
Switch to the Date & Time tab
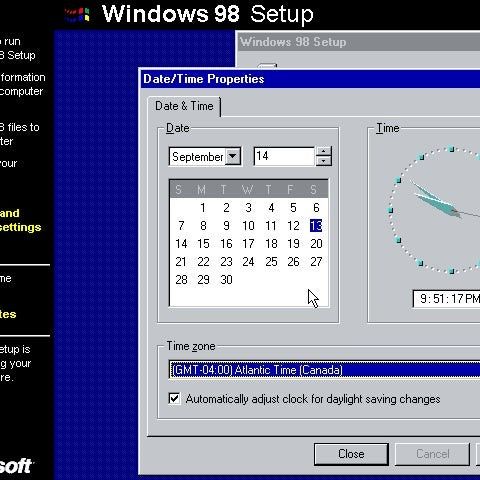pos(184,106)
